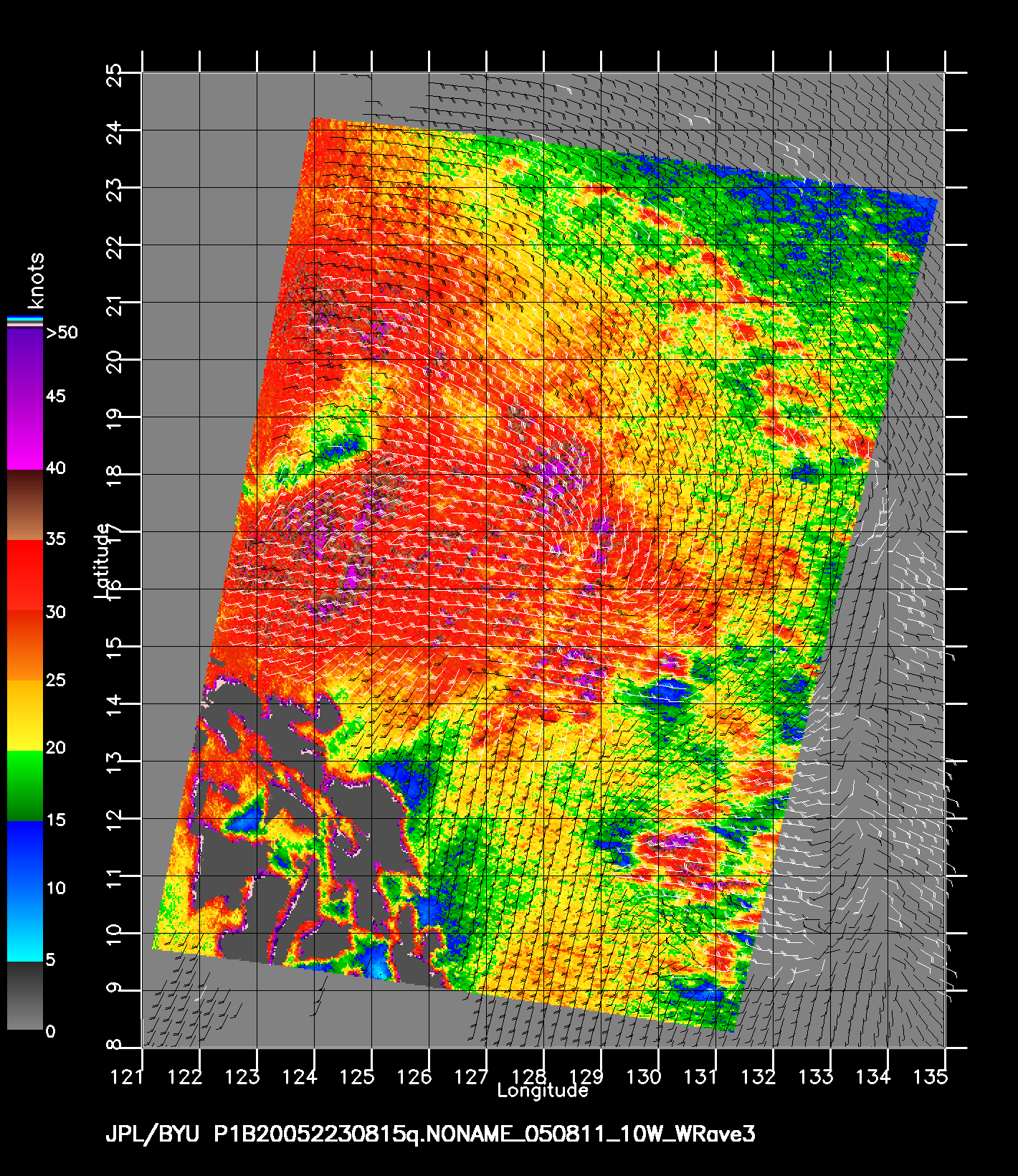
Task: Click latitude tick label "23"
Action: tap(113, 190)
